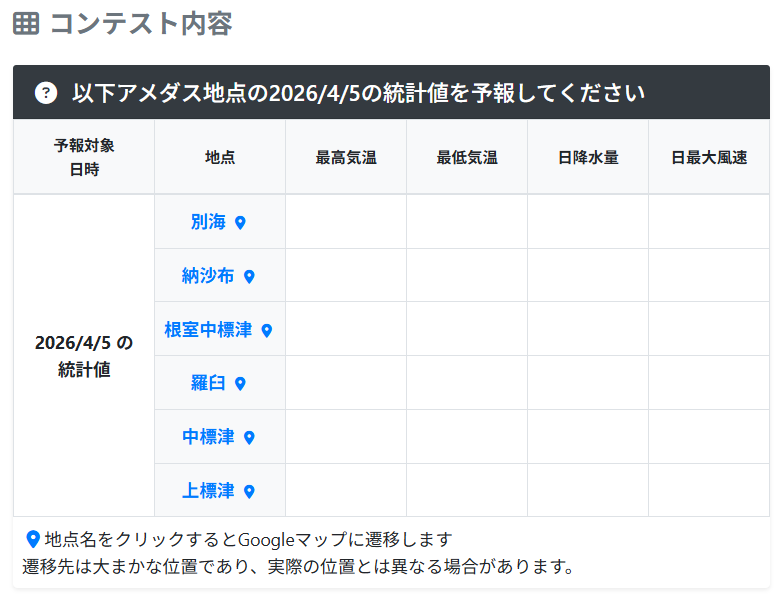Click the map pin next to 納沙布
The image size is (781, 597).
(249, 276)
